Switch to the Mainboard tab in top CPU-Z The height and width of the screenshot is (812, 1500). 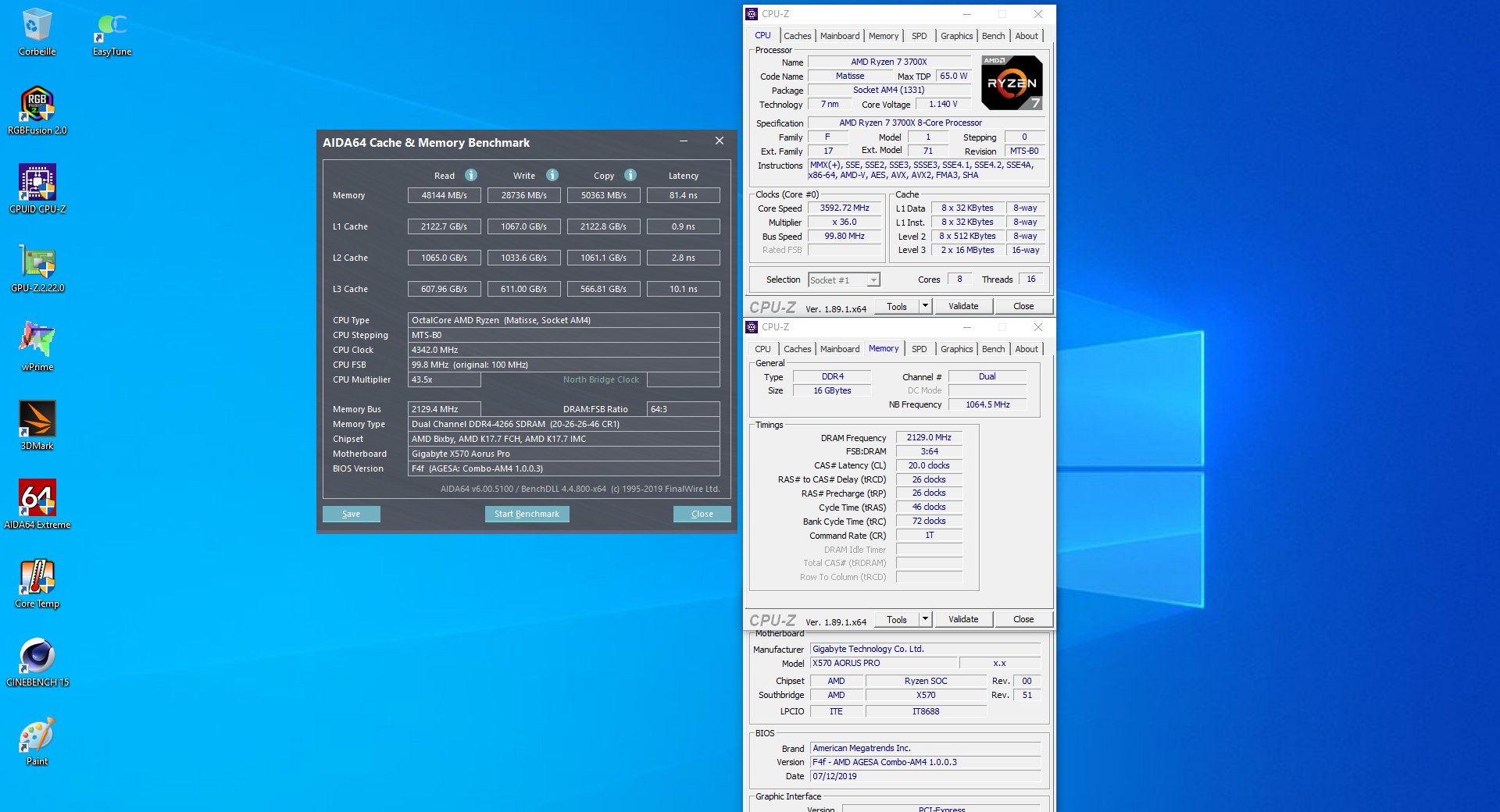pos(839,36)
